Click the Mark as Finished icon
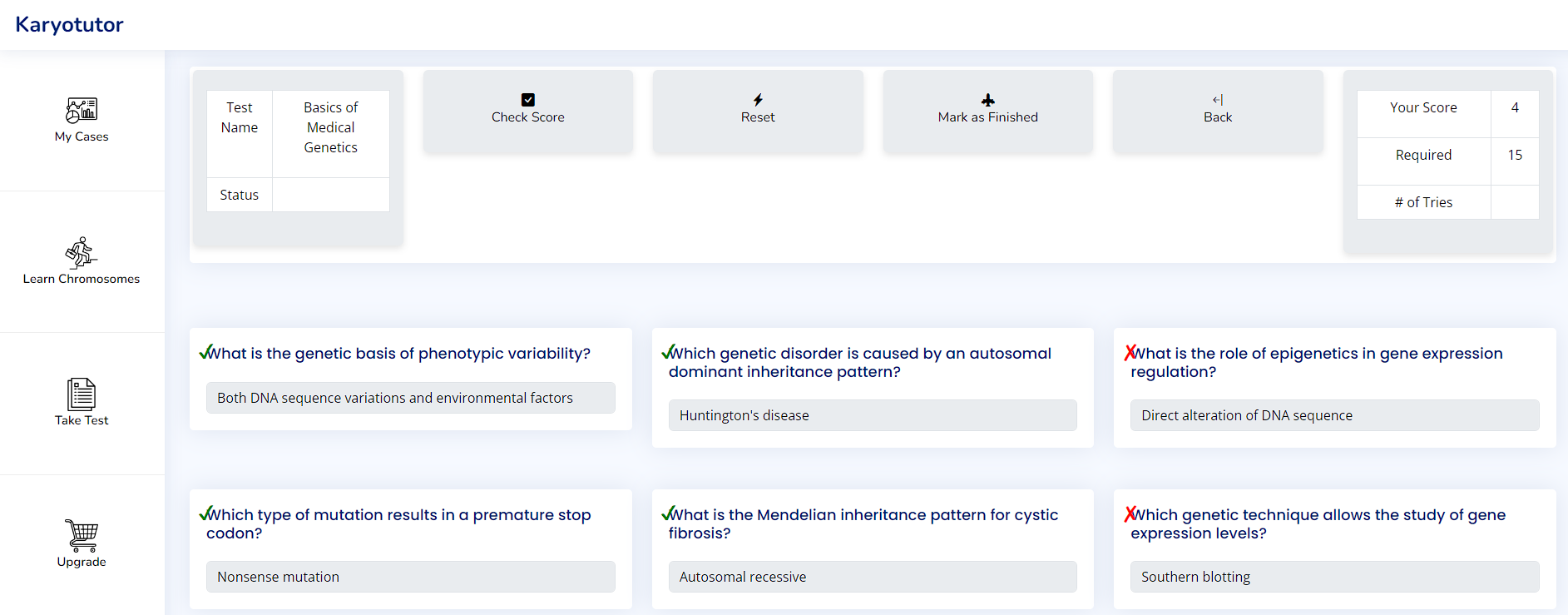Screen dimensions: 1568x615 pos(988,100)
